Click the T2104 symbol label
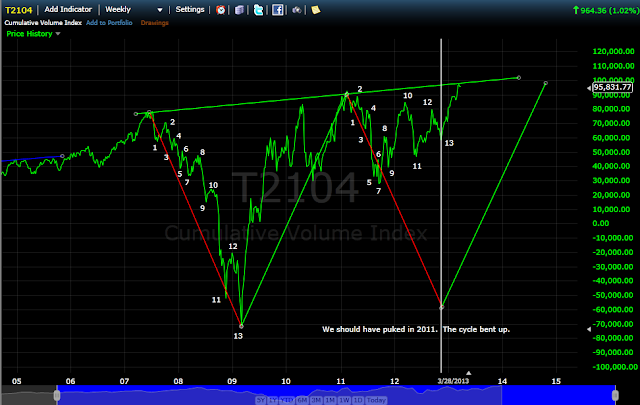Image resolution: width=640 pixels, height=405 pixels. tap(18, 10)
